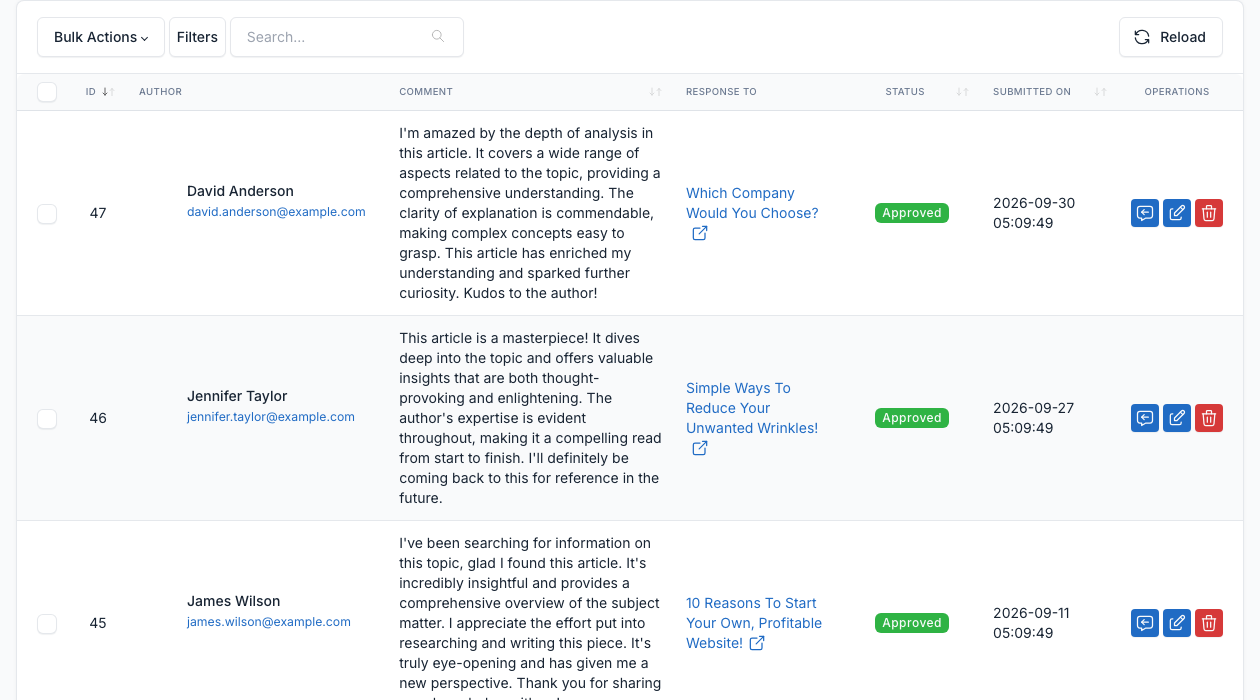Select checkbox for comment ID 45

tap(47, 623)
